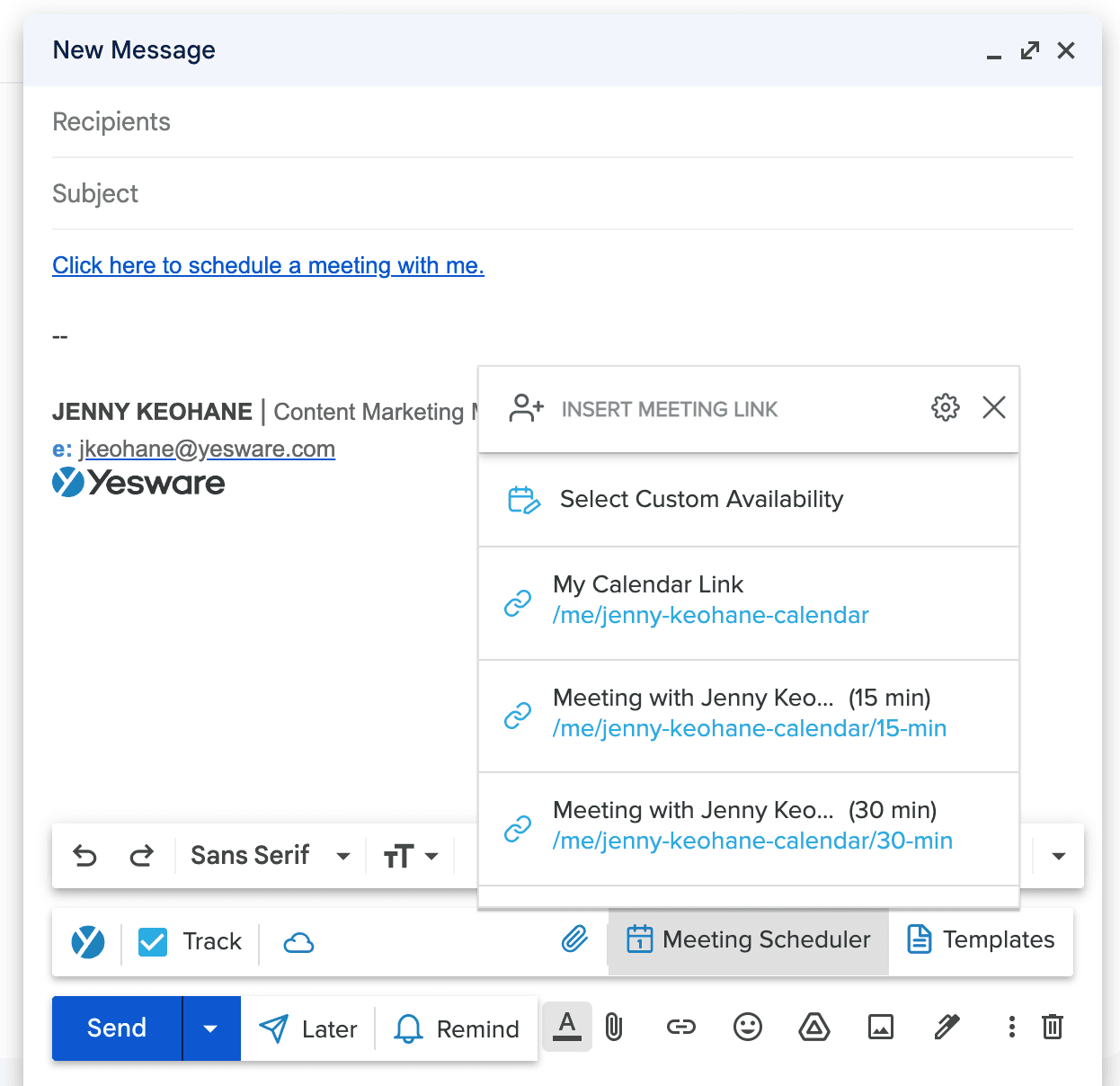1120x1086 pixels.
Task: Open the more options three-dot menu
Action: [x=1011, y=1027]
